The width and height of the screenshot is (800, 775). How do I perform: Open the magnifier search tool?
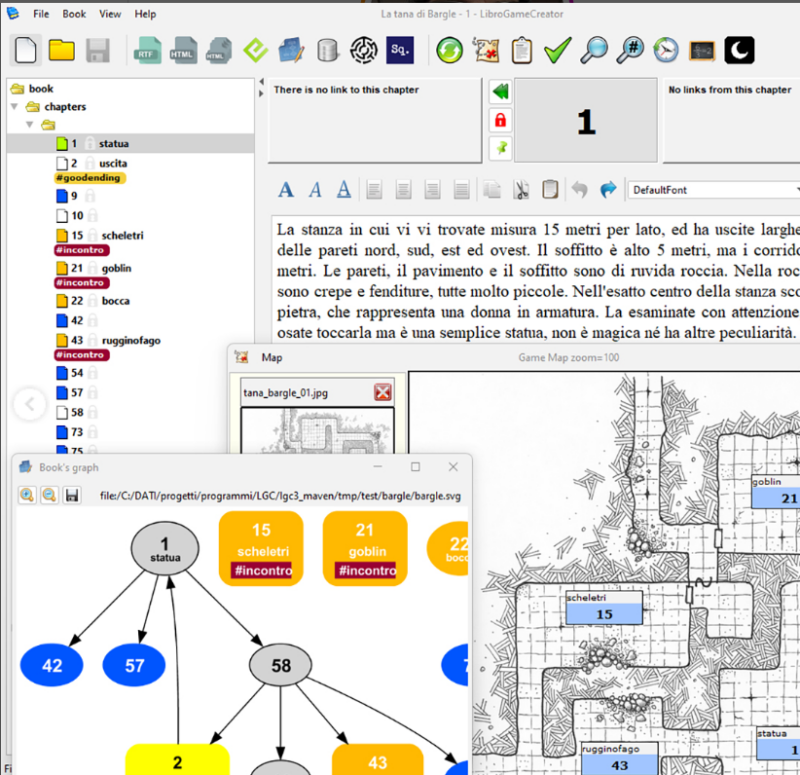[594, 50]
